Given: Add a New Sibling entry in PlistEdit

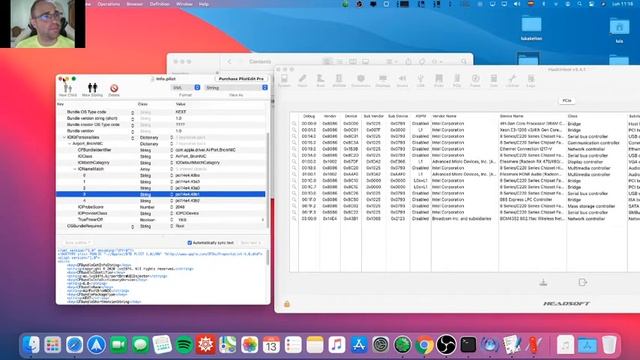Looking at the screenshot, I should point(92,90).
